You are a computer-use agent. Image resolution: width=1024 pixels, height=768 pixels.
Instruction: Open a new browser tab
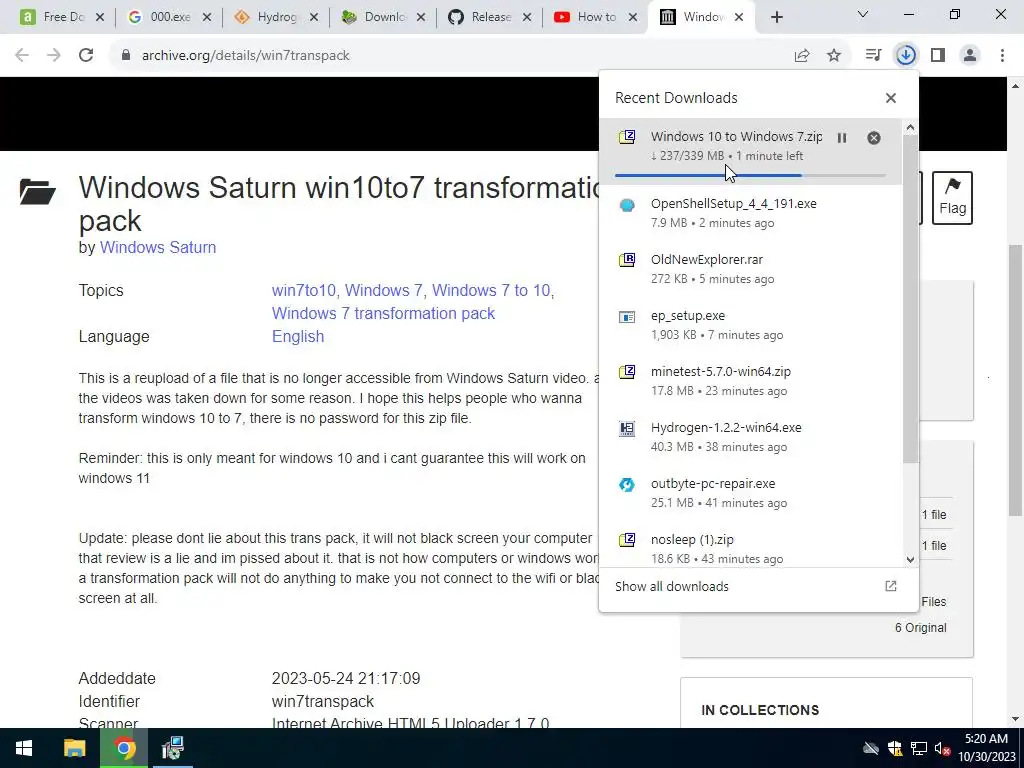[776, 18]
